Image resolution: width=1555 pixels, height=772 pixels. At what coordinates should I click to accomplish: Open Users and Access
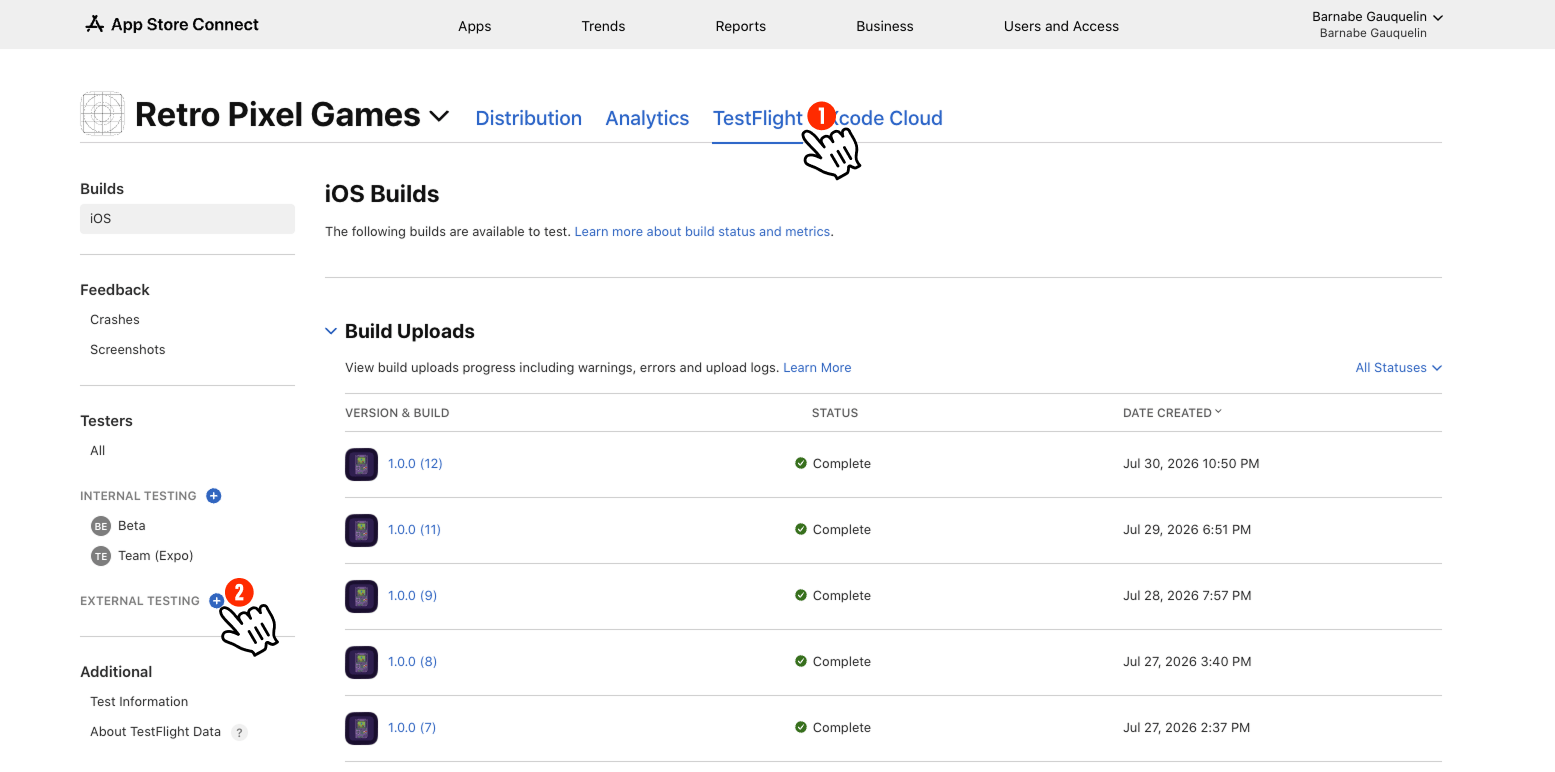point(1061,26)
